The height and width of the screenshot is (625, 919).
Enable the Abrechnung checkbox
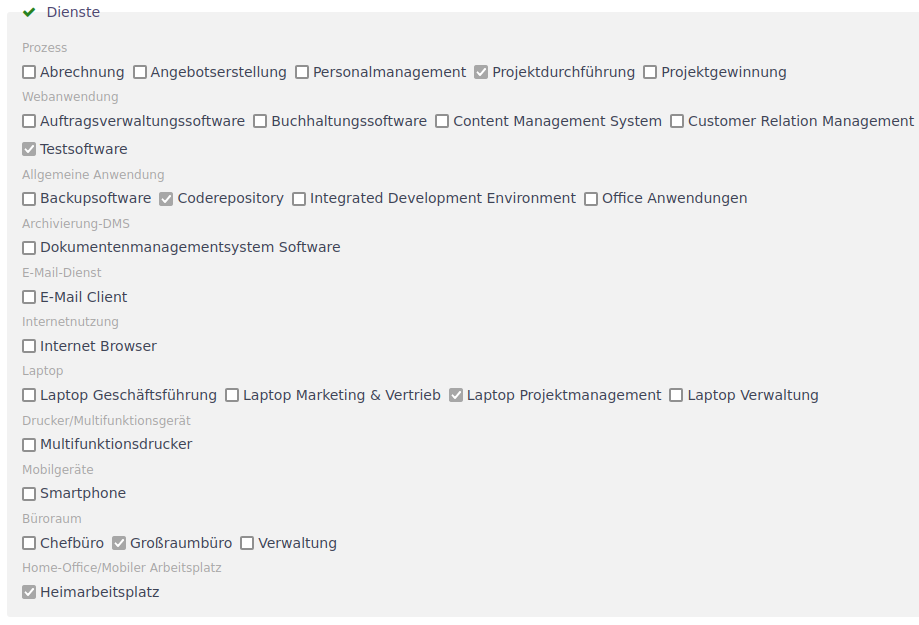29,72
